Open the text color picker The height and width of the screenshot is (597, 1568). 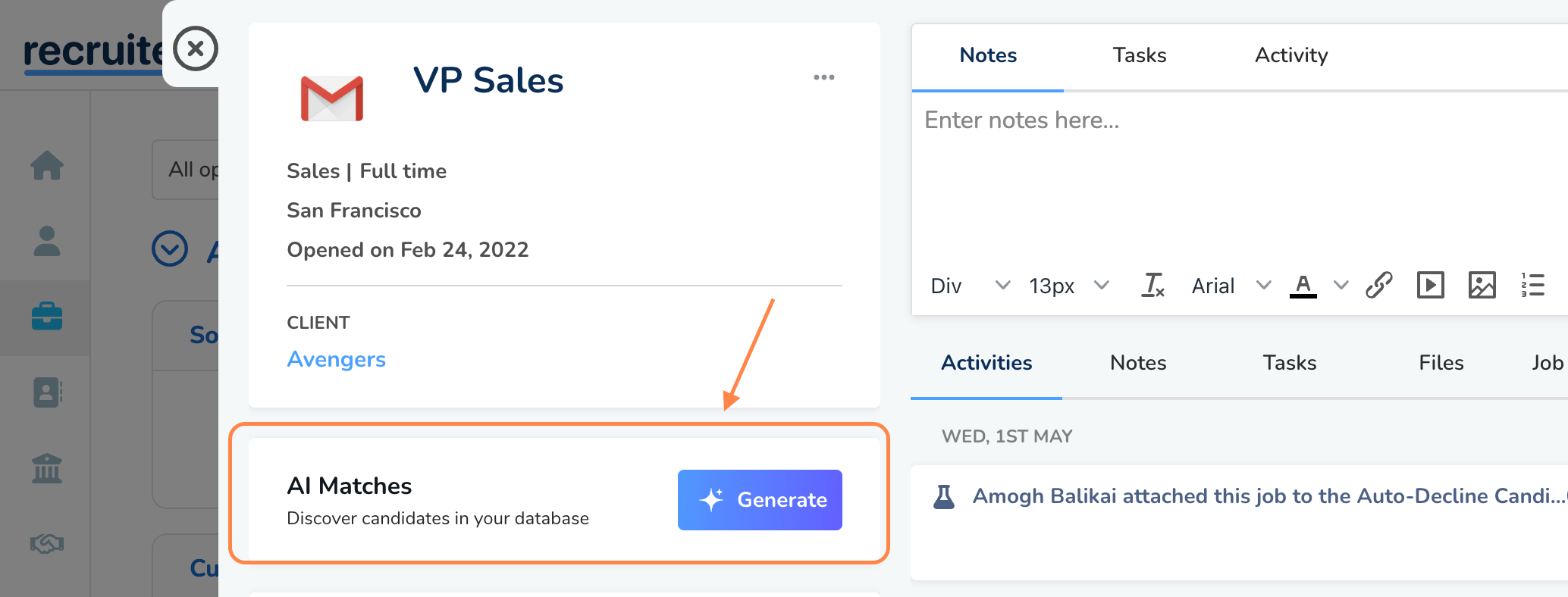[x=1303, y=286]
